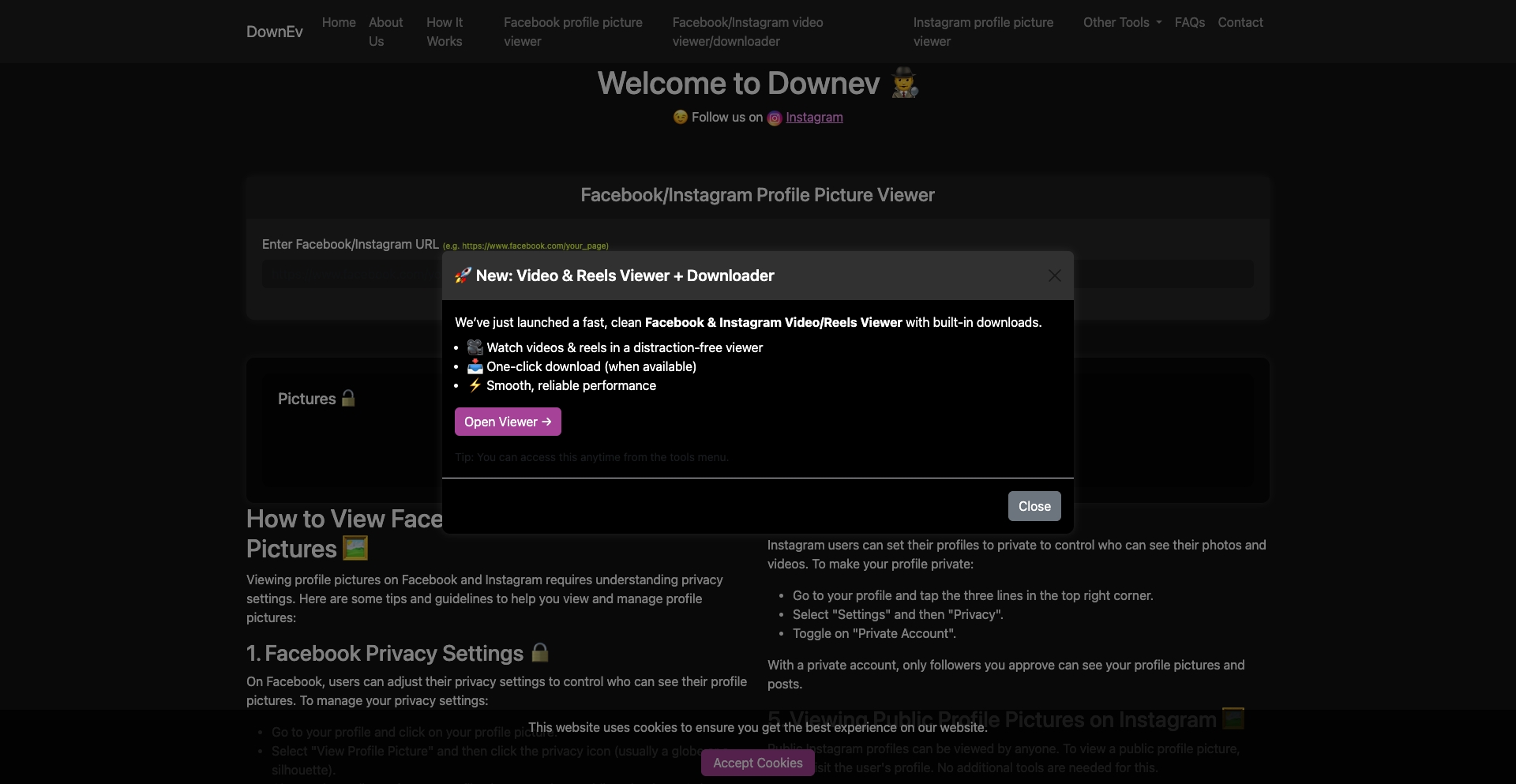Image resolution: width=1516 pixels, height=784 pixels.
Task: Expand Other Tools to reveal more options
Action: [1120, 22]
